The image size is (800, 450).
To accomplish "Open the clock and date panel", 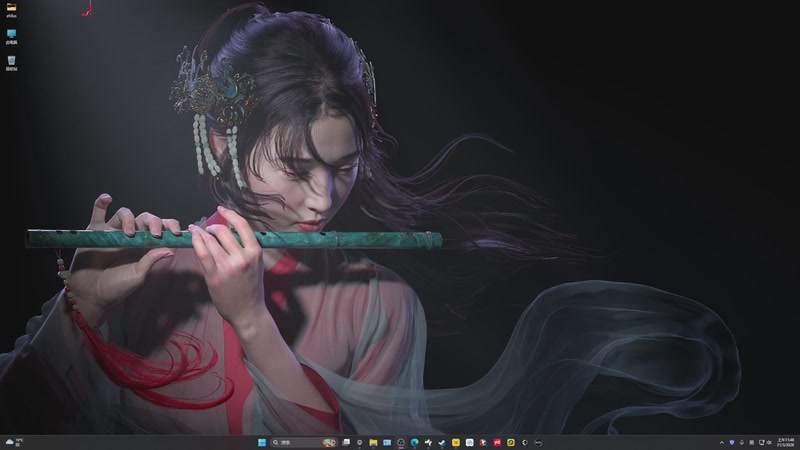I will tap(785, 442).
